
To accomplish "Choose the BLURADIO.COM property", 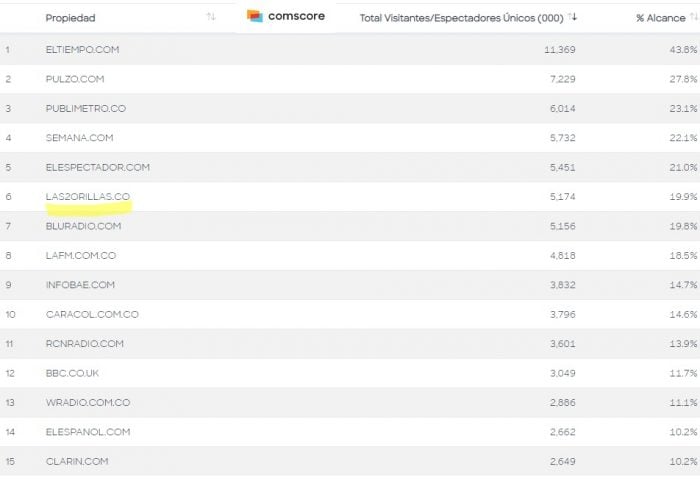I will (83, 226).
